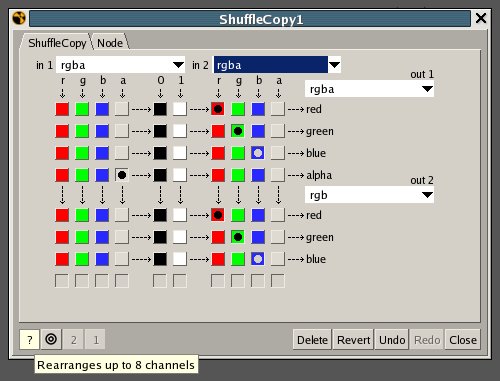Open the in 1 rgba dropdown

point(120,65)
